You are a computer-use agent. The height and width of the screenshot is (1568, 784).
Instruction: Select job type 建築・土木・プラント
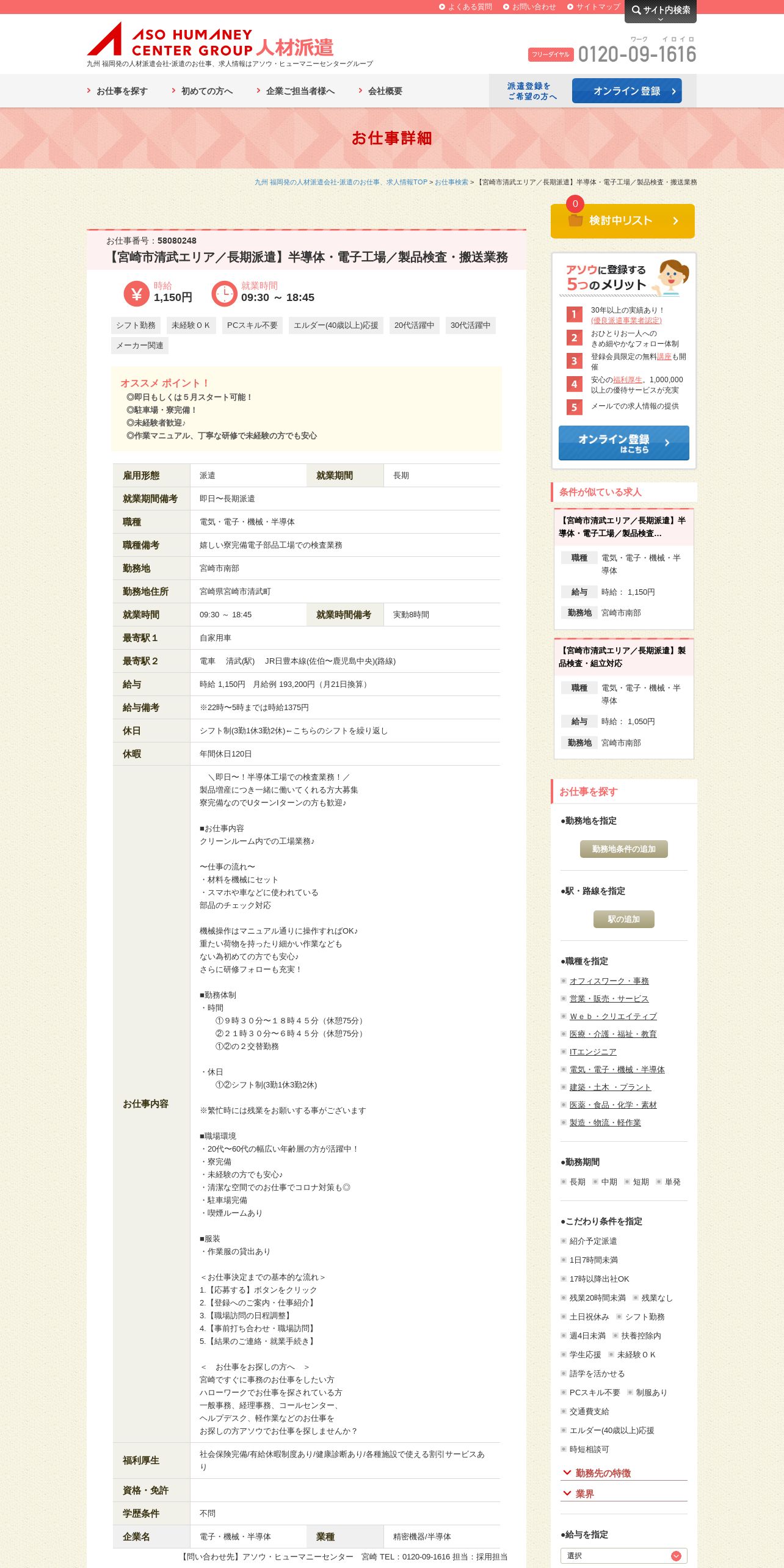pos(610,1087)
